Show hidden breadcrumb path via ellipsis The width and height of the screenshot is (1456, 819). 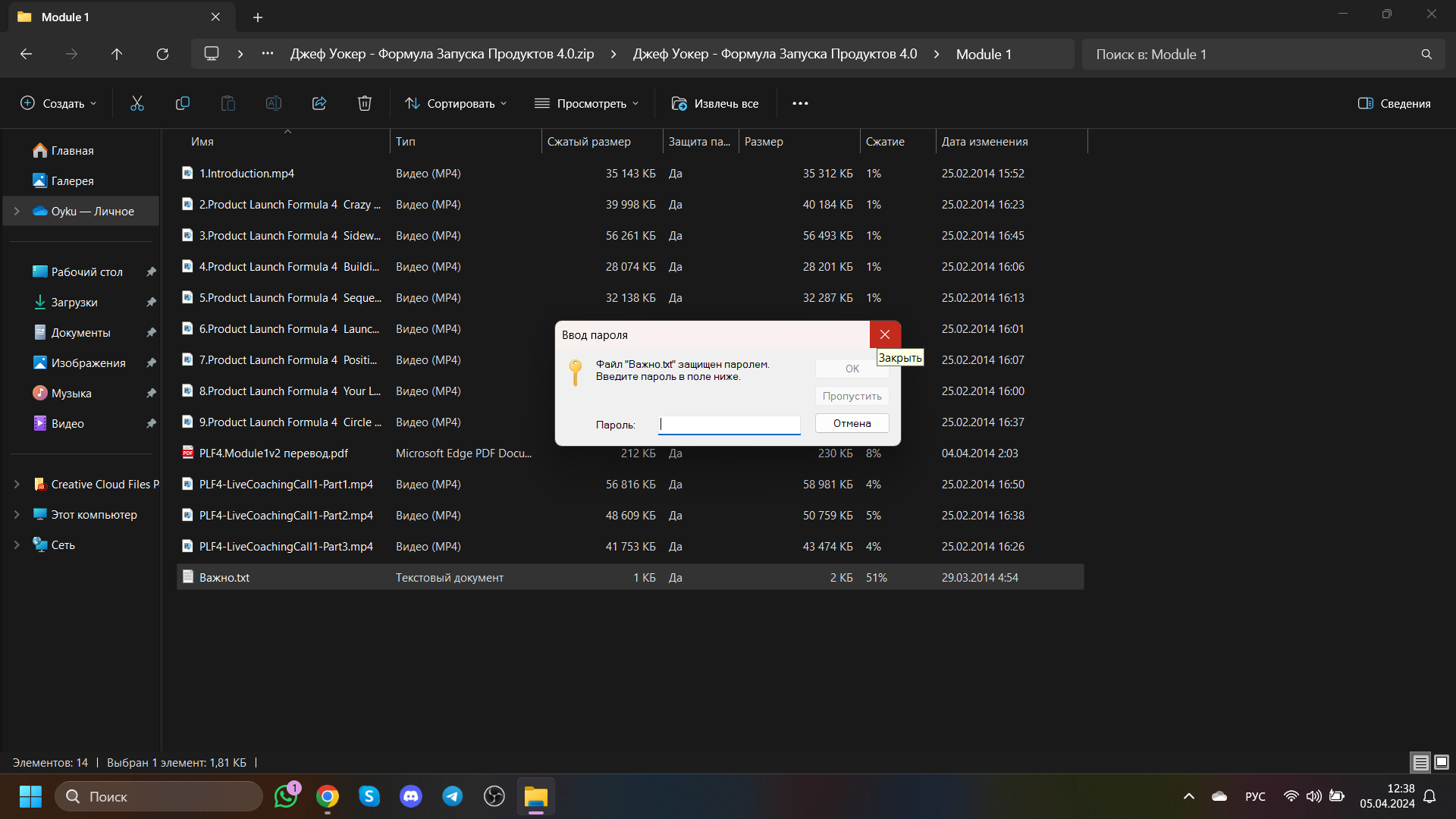(x=268, y=54)
